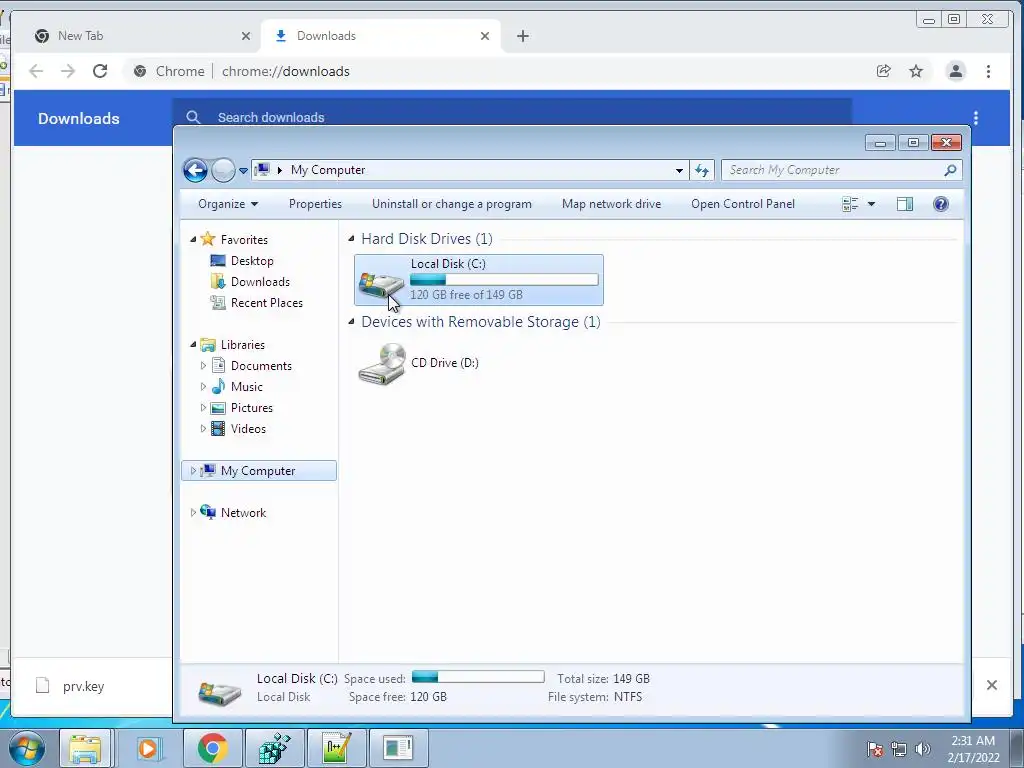Open the Downloads page more actions menu
This screenshot has height=768, width=1024.
(976, 118)
